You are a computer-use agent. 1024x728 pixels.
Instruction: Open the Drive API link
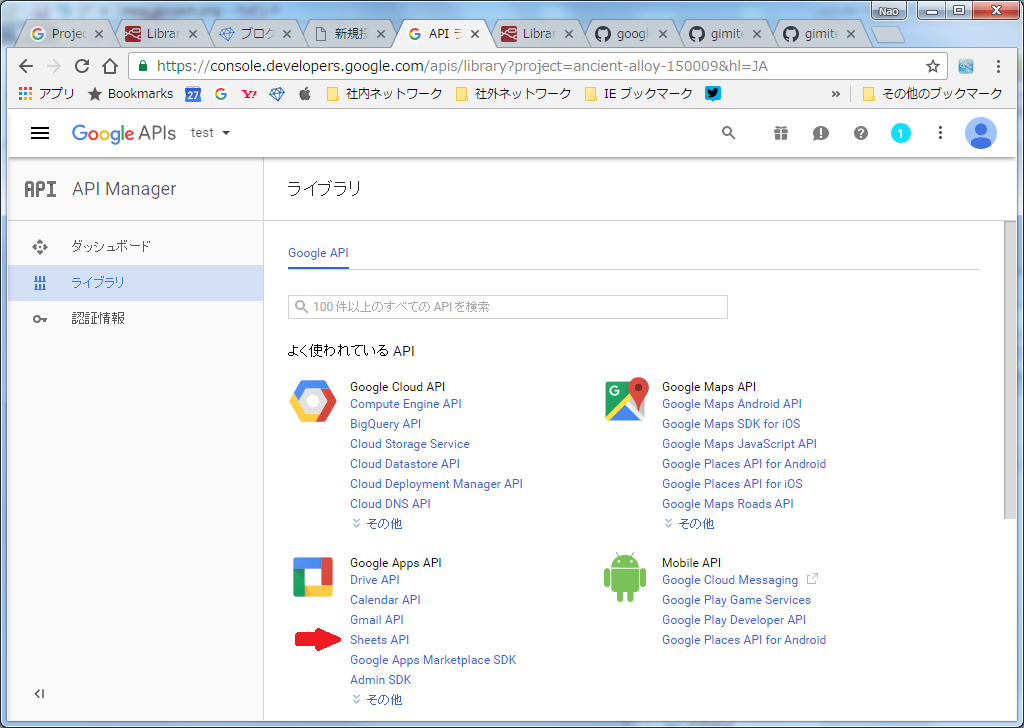[374, 580]
